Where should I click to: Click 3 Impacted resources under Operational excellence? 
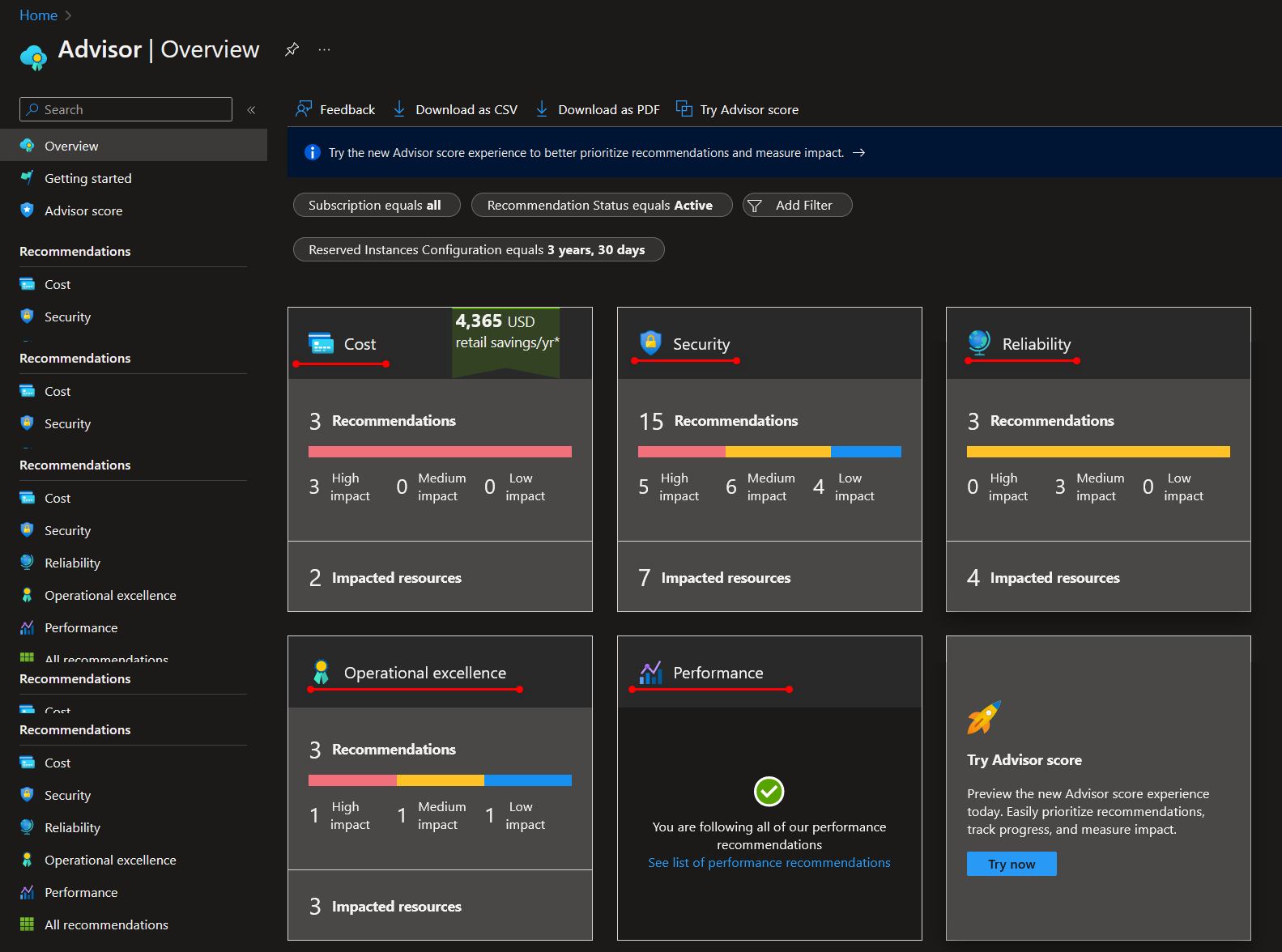pos(385,907)
